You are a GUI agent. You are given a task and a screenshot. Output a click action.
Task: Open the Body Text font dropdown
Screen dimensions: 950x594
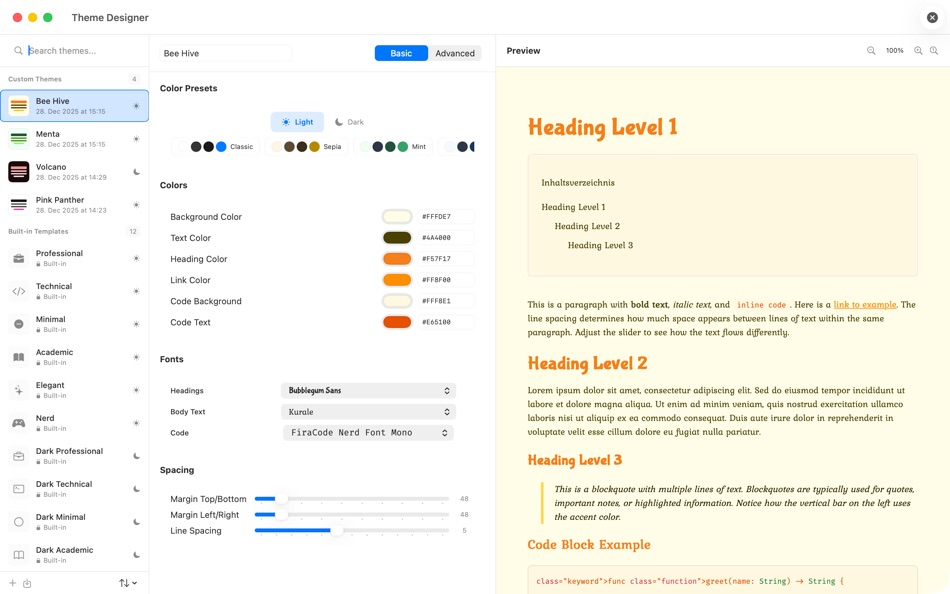coord(368,412)
